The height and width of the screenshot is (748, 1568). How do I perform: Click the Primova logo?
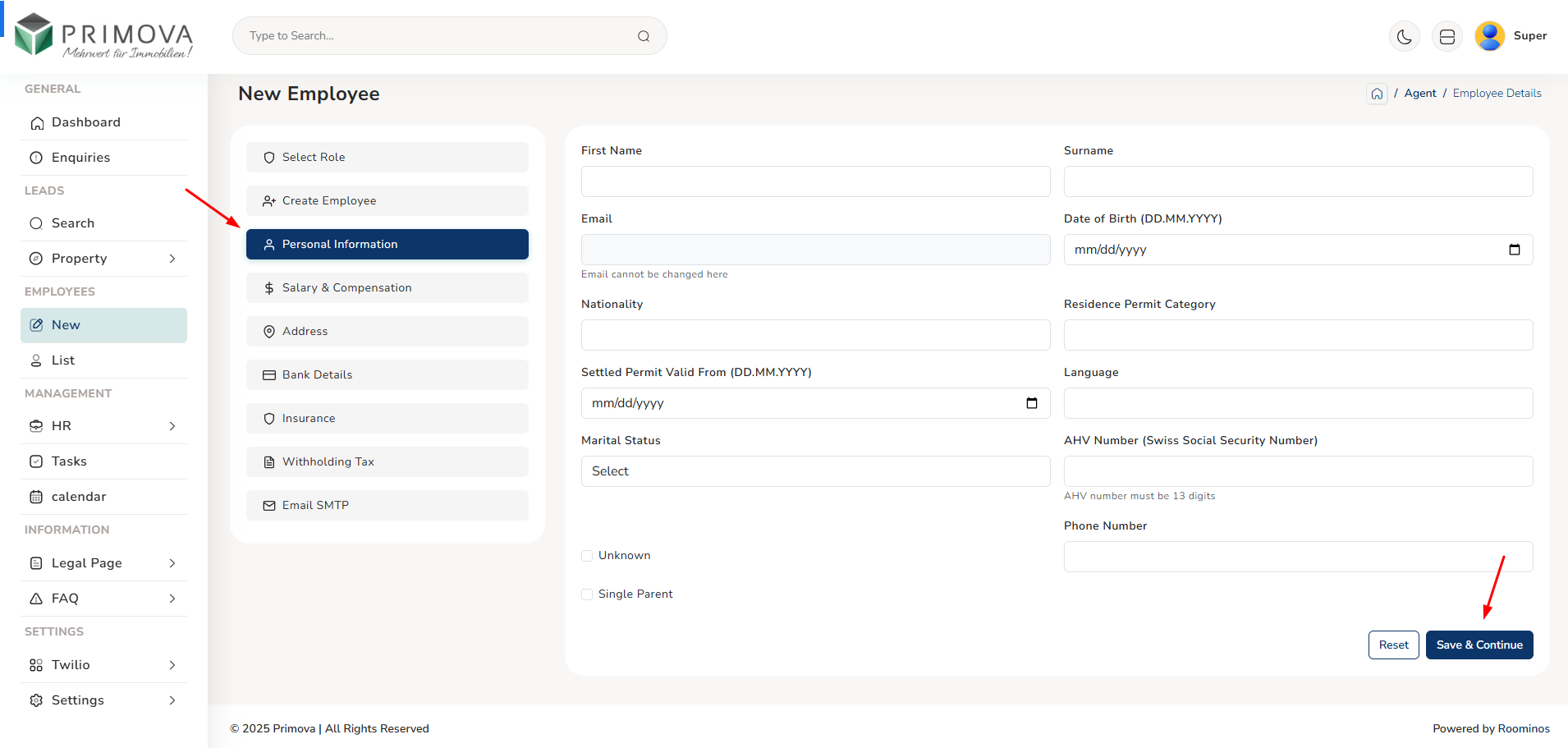tap(104, 37)
